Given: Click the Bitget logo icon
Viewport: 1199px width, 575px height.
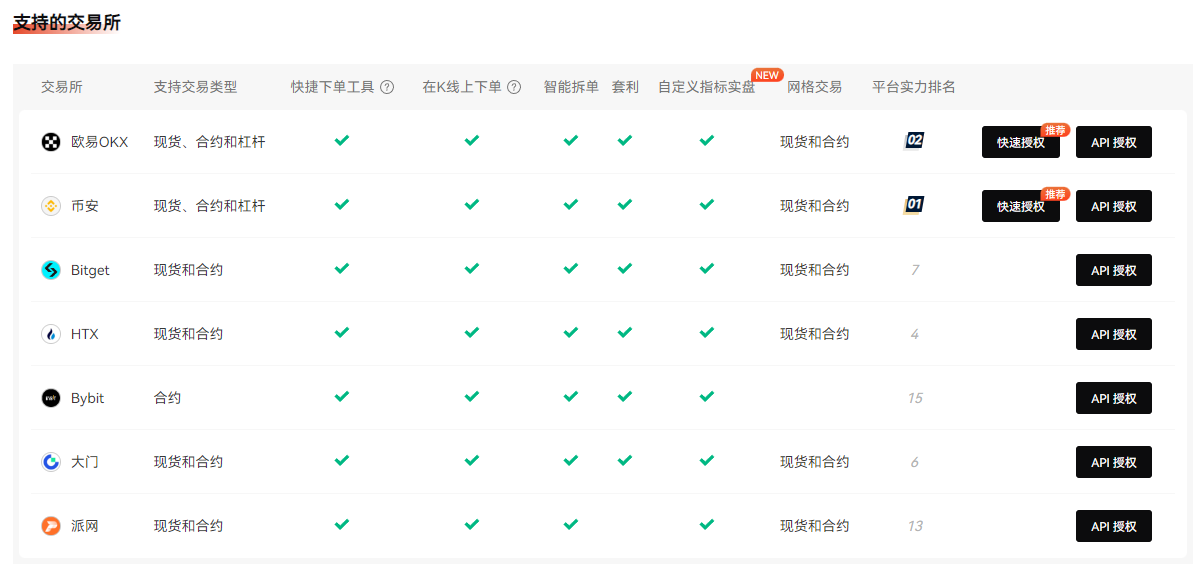Looking at the screenshot, I should [50, 270].
